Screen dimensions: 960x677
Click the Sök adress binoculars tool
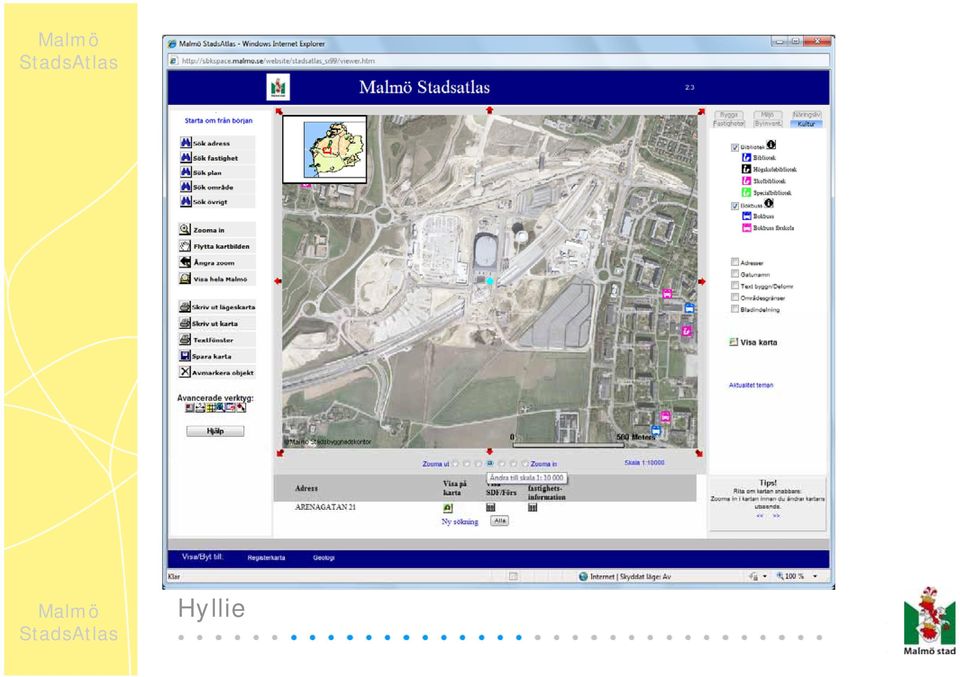point(217,143)
